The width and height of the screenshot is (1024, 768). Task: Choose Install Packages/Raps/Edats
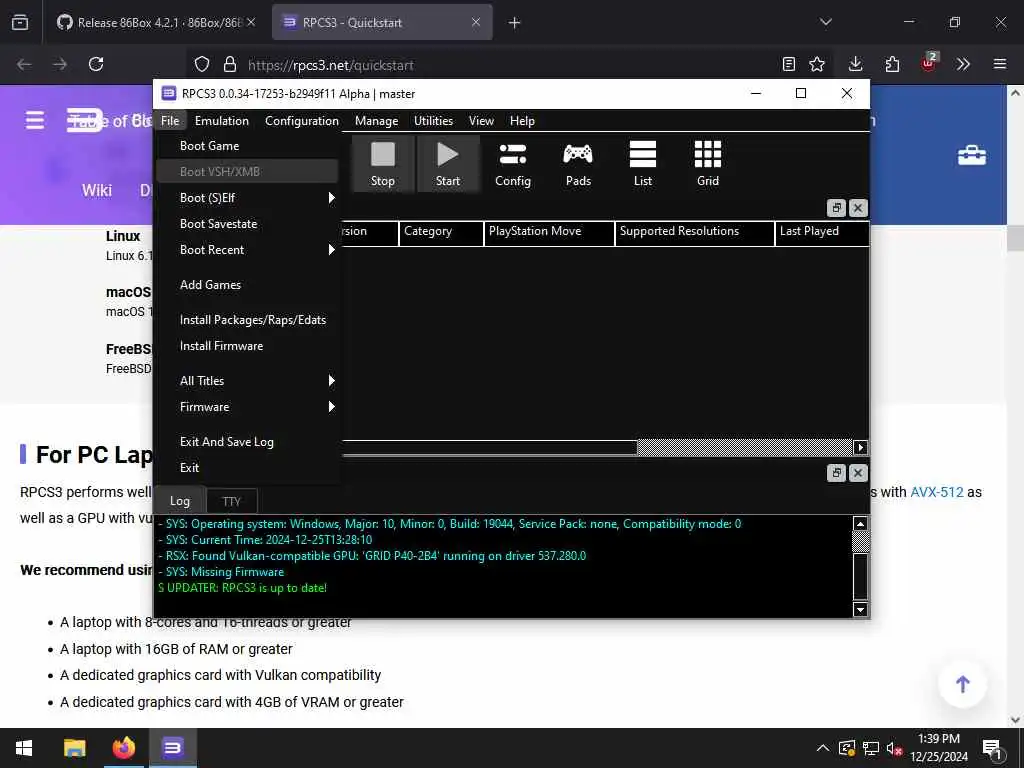click(x=247, y=320)
